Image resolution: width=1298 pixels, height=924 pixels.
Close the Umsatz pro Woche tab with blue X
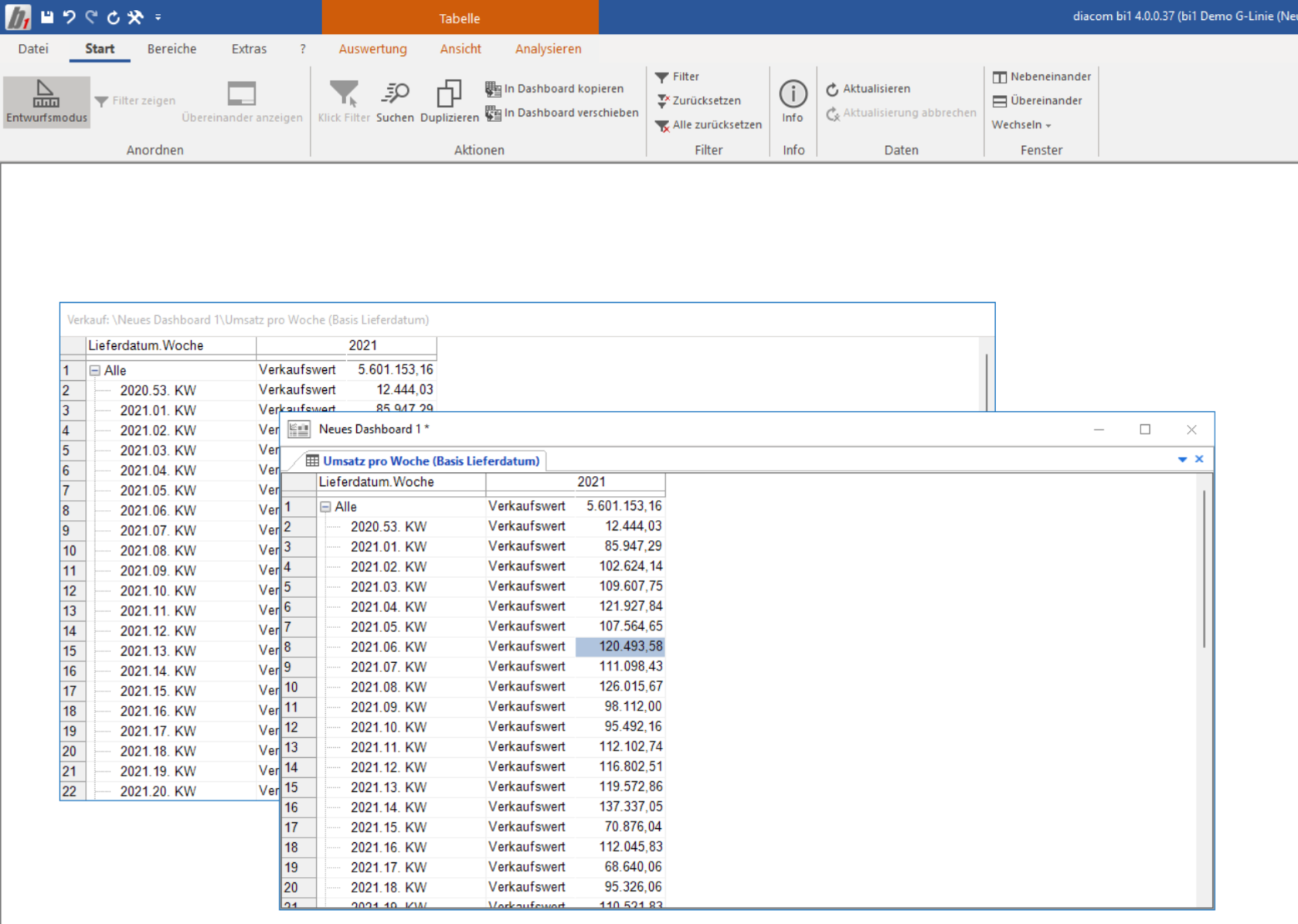click(x=1199, y=459)
